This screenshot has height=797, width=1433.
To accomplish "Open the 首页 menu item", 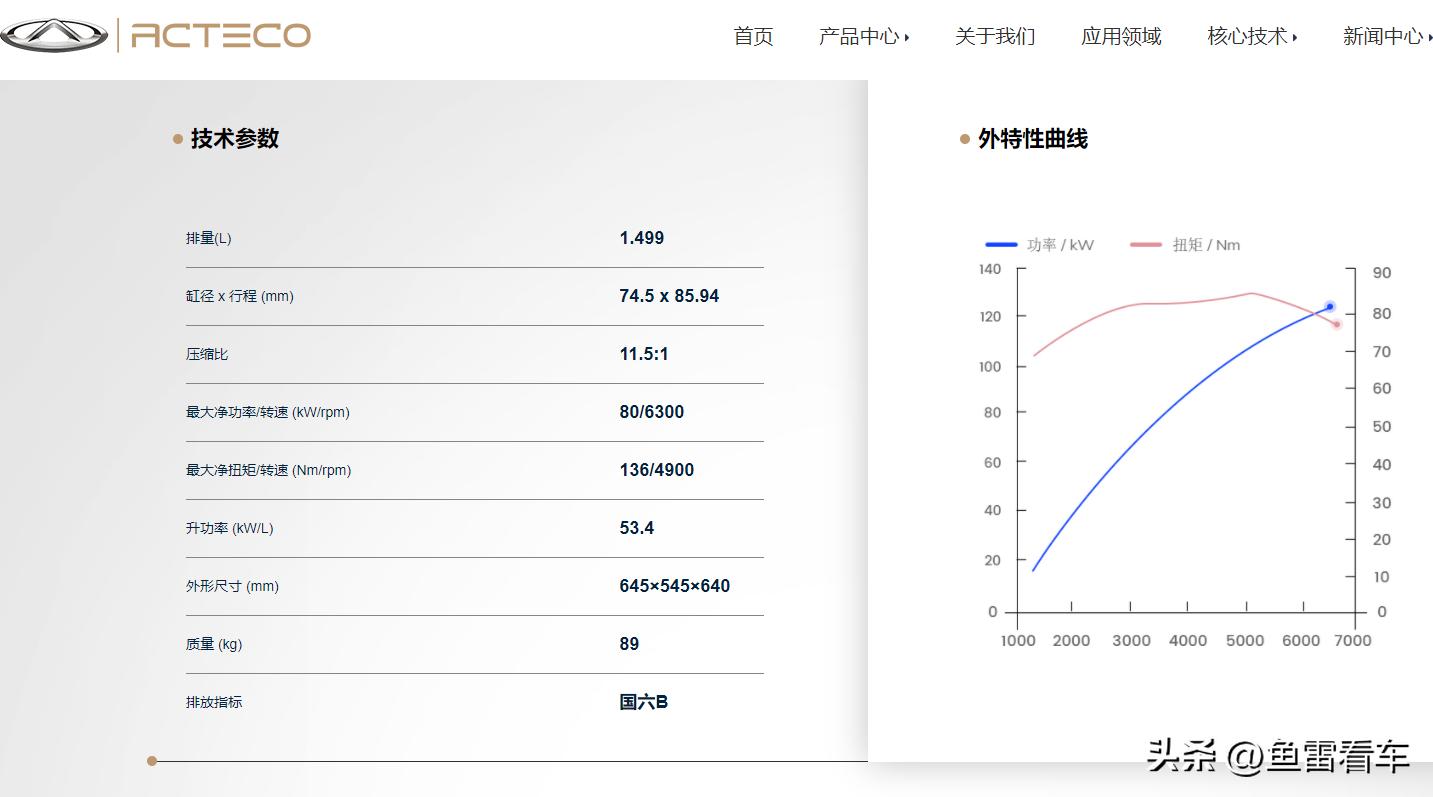I will [753, 36].
